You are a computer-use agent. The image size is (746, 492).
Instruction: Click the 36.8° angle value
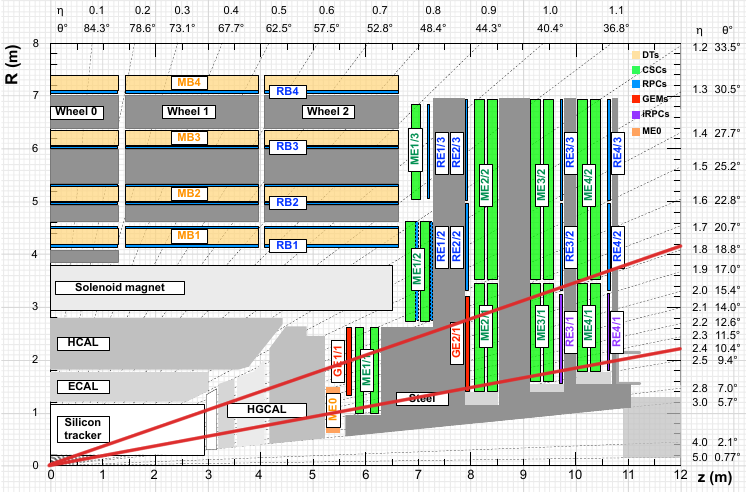(x=616, y=28)
